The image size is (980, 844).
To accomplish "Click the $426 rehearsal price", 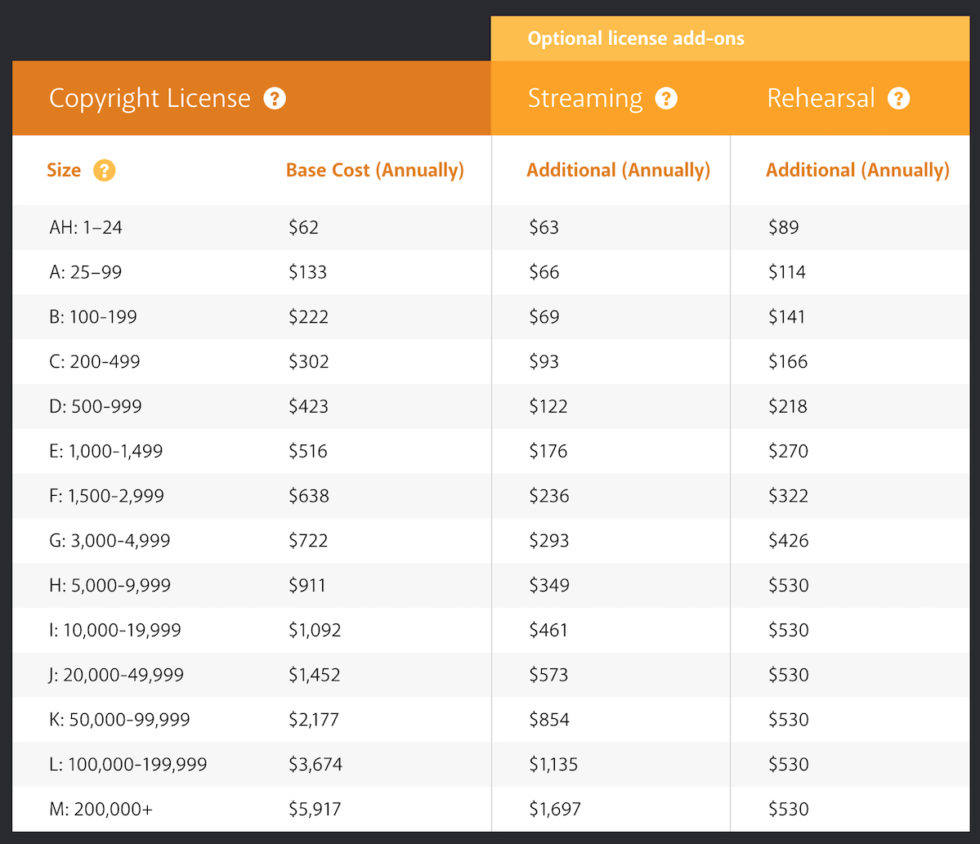I will [x=788, y=541].
